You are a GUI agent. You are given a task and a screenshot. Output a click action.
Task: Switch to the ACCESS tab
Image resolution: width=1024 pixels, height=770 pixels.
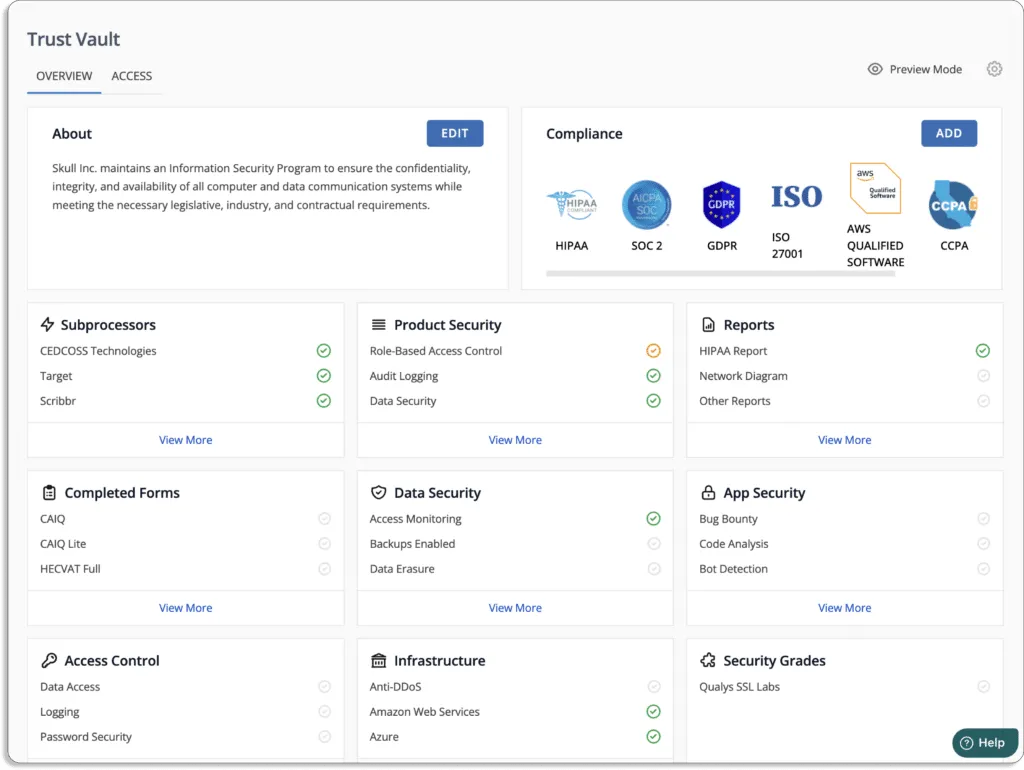click(131, 76)
